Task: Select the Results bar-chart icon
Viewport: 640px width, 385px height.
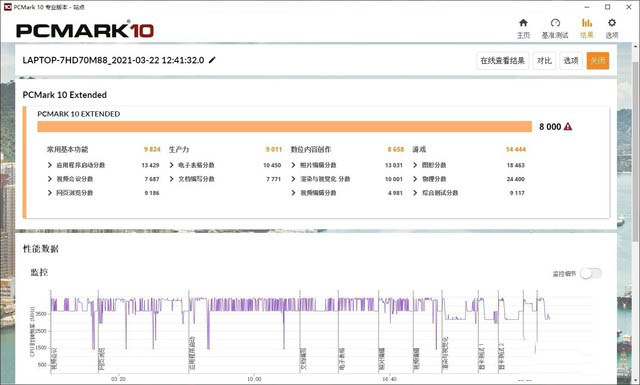Action: [x=587, y=23]
